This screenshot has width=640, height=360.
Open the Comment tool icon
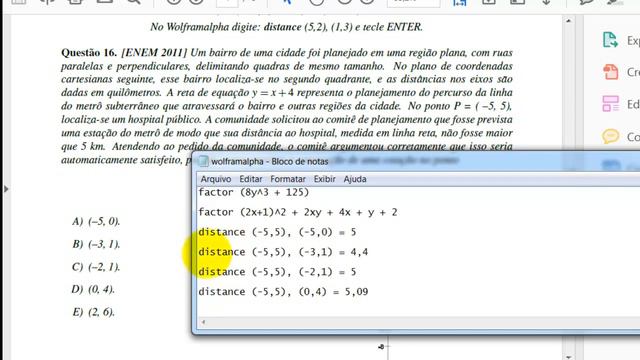(x=611, y=136)
